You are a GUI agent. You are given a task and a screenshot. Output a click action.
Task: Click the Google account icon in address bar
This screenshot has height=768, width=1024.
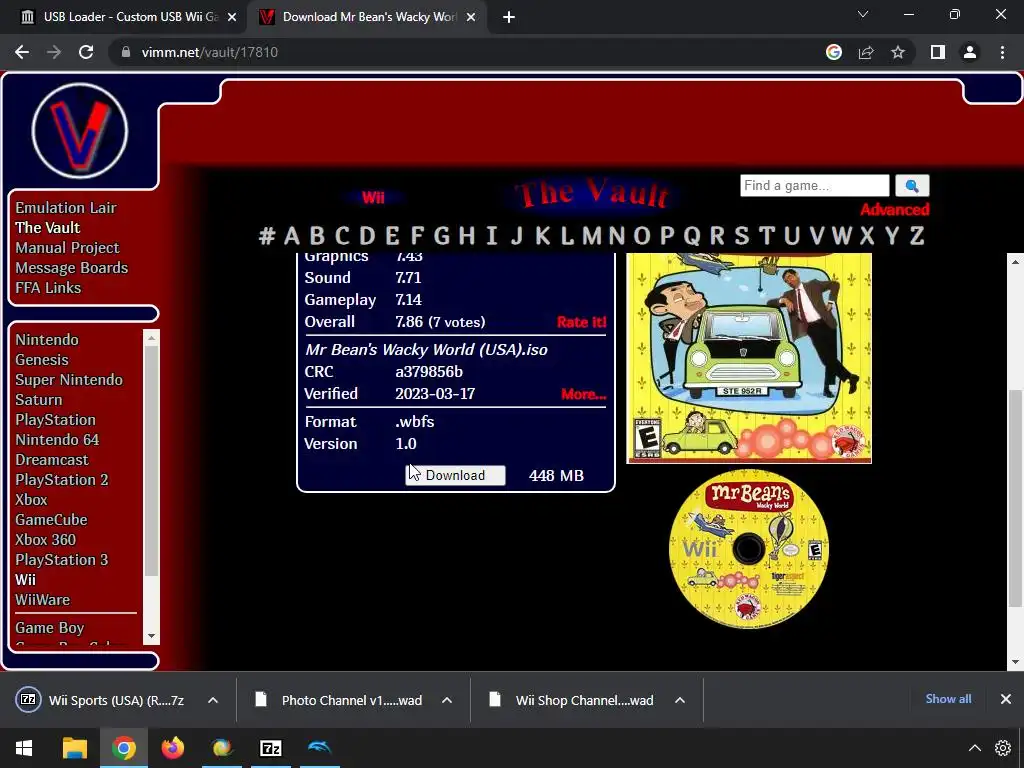pyautogui.click(x=834, y=52)
